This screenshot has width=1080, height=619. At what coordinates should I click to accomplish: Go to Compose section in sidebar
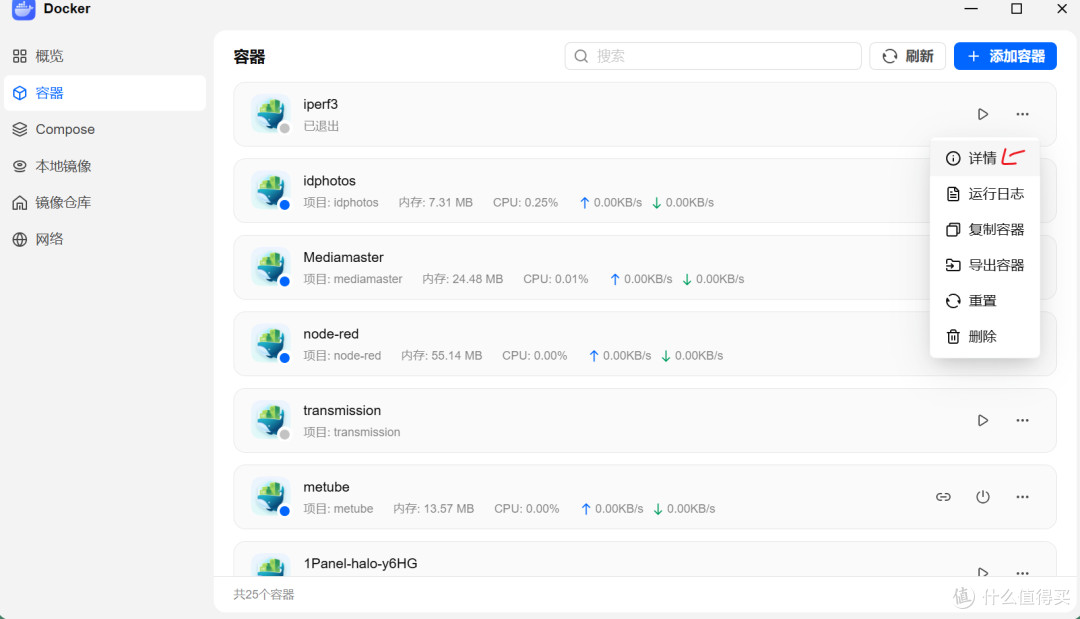(x=105, y=129)
